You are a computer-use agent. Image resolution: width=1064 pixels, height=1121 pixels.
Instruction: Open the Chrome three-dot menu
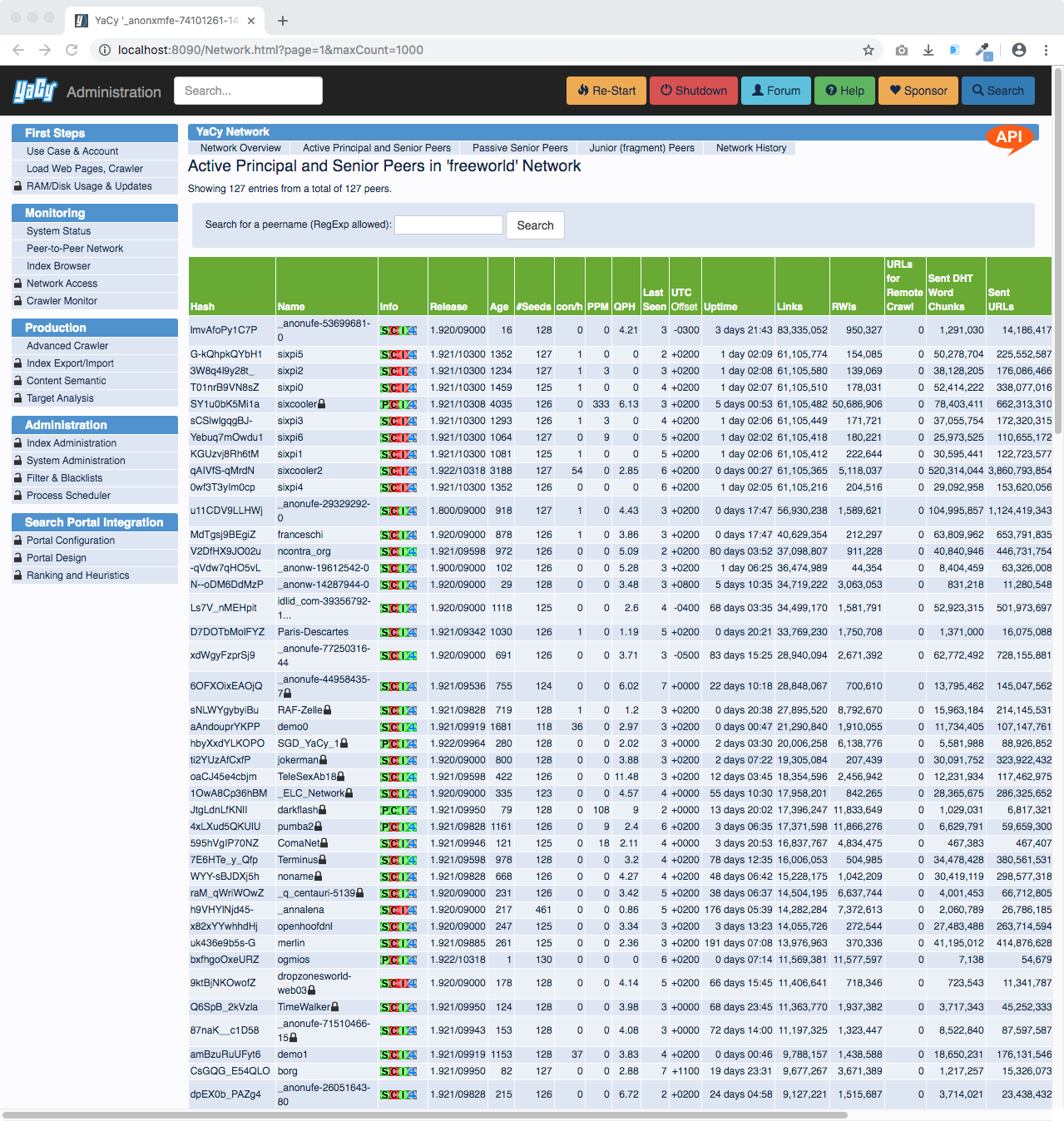click(1046, 50)
